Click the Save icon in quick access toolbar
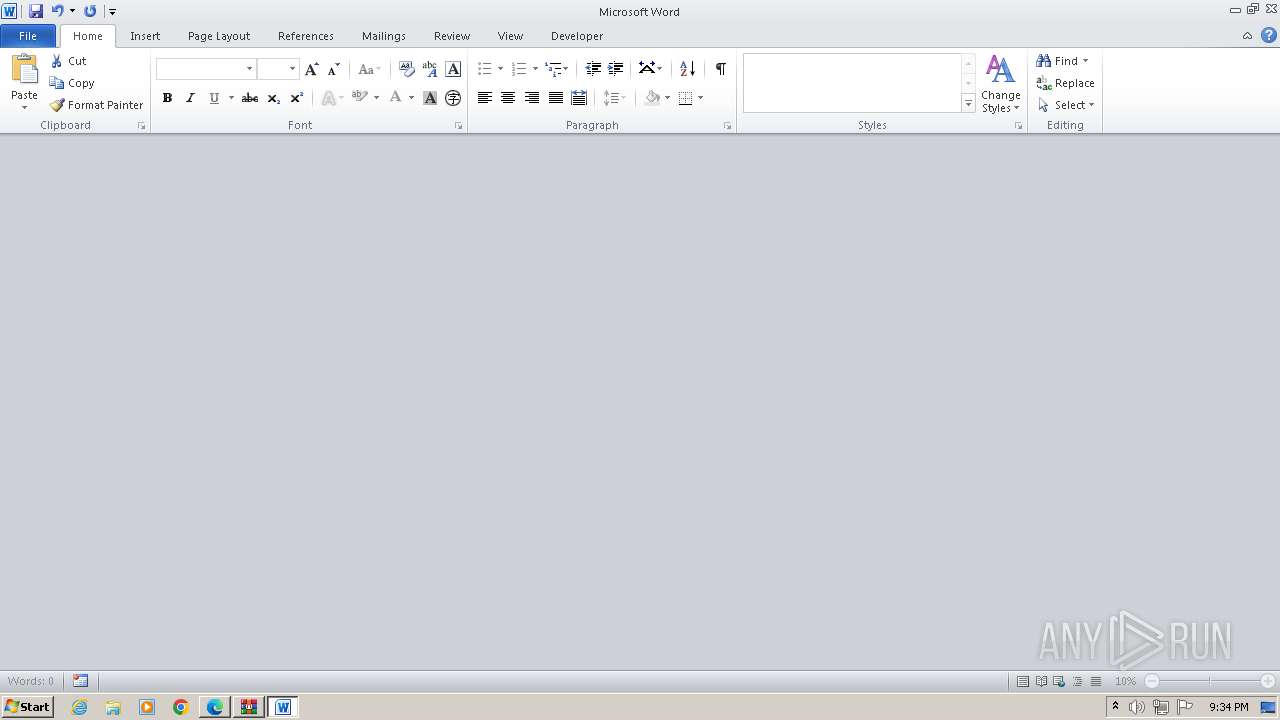Screen dimensions: 1280x720 tap(36, 11)
